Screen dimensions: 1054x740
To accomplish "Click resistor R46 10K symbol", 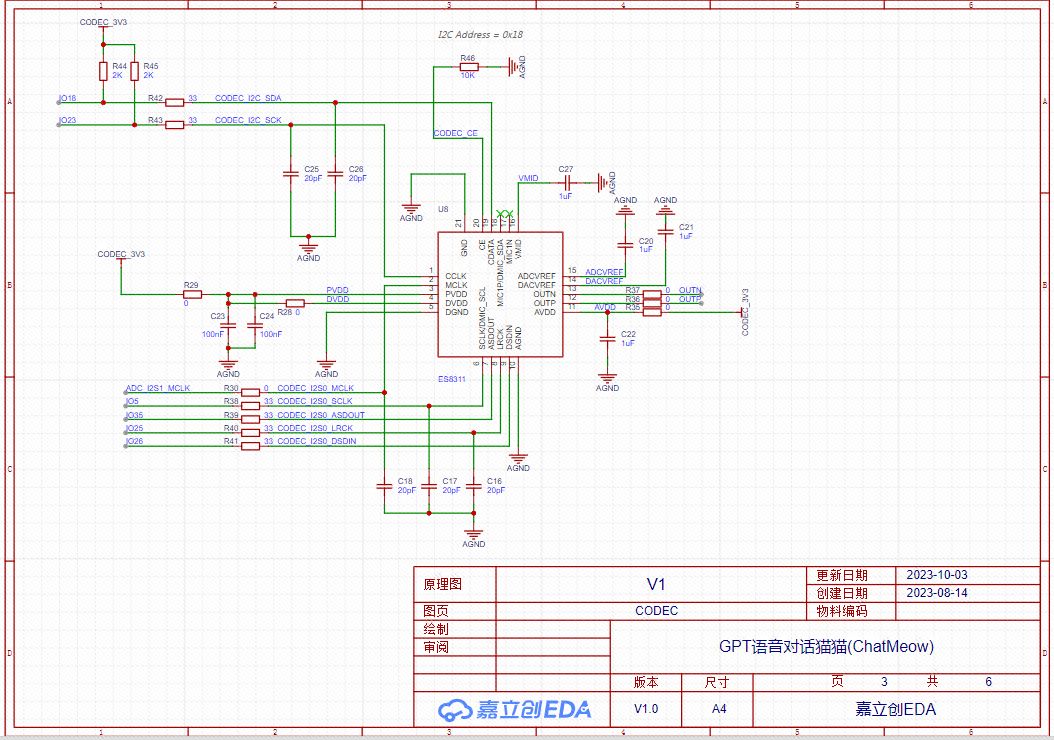I will coord(468,67).
